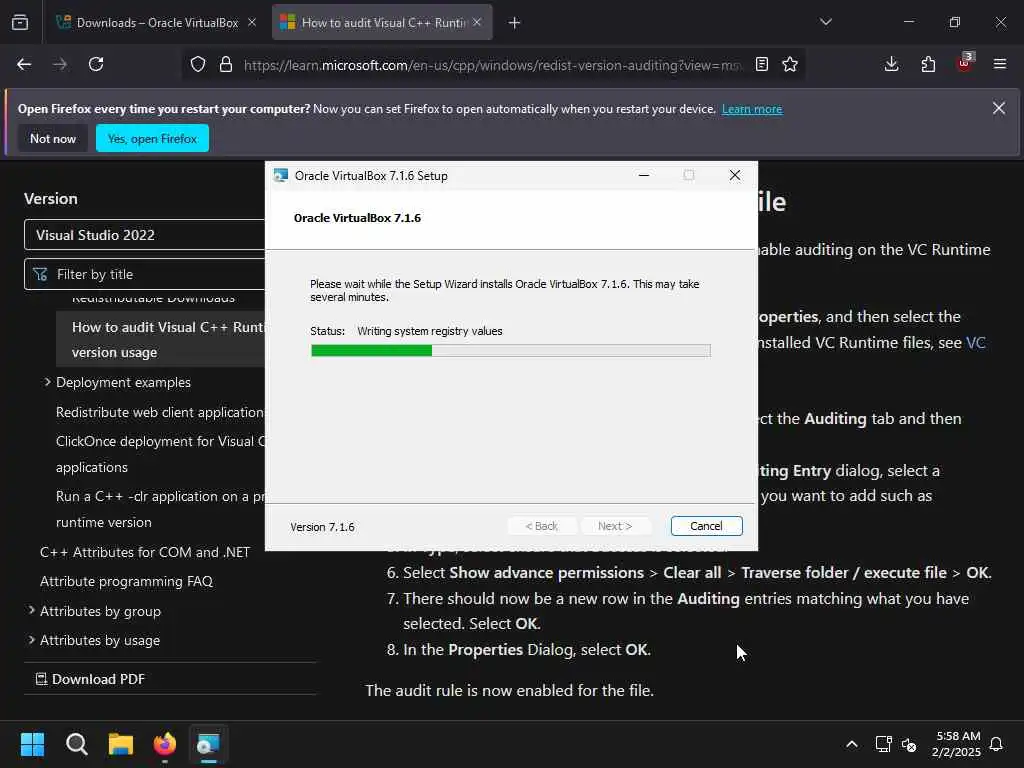Screen dimensions: 1024x768
Task: Reload the current page
Action: point(96,64)
